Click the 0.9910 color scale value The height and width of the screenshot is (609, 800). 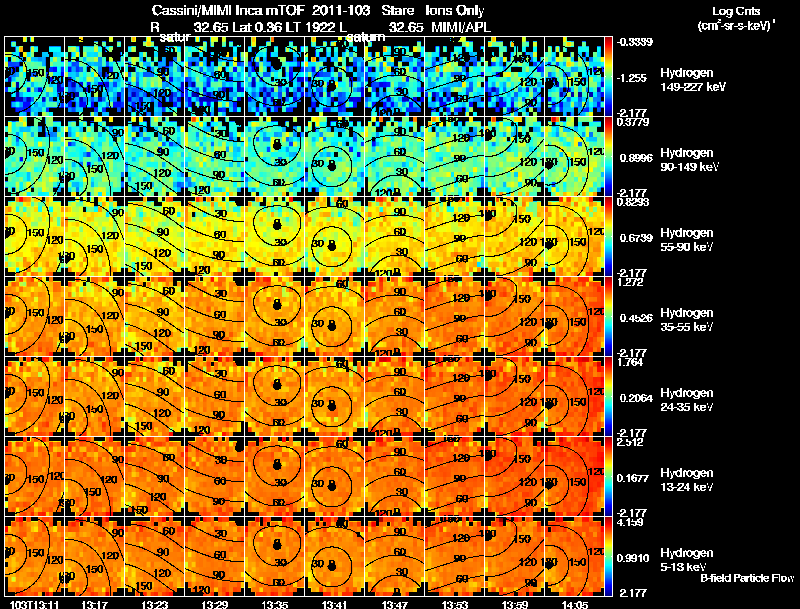click(x=633, y=559)
